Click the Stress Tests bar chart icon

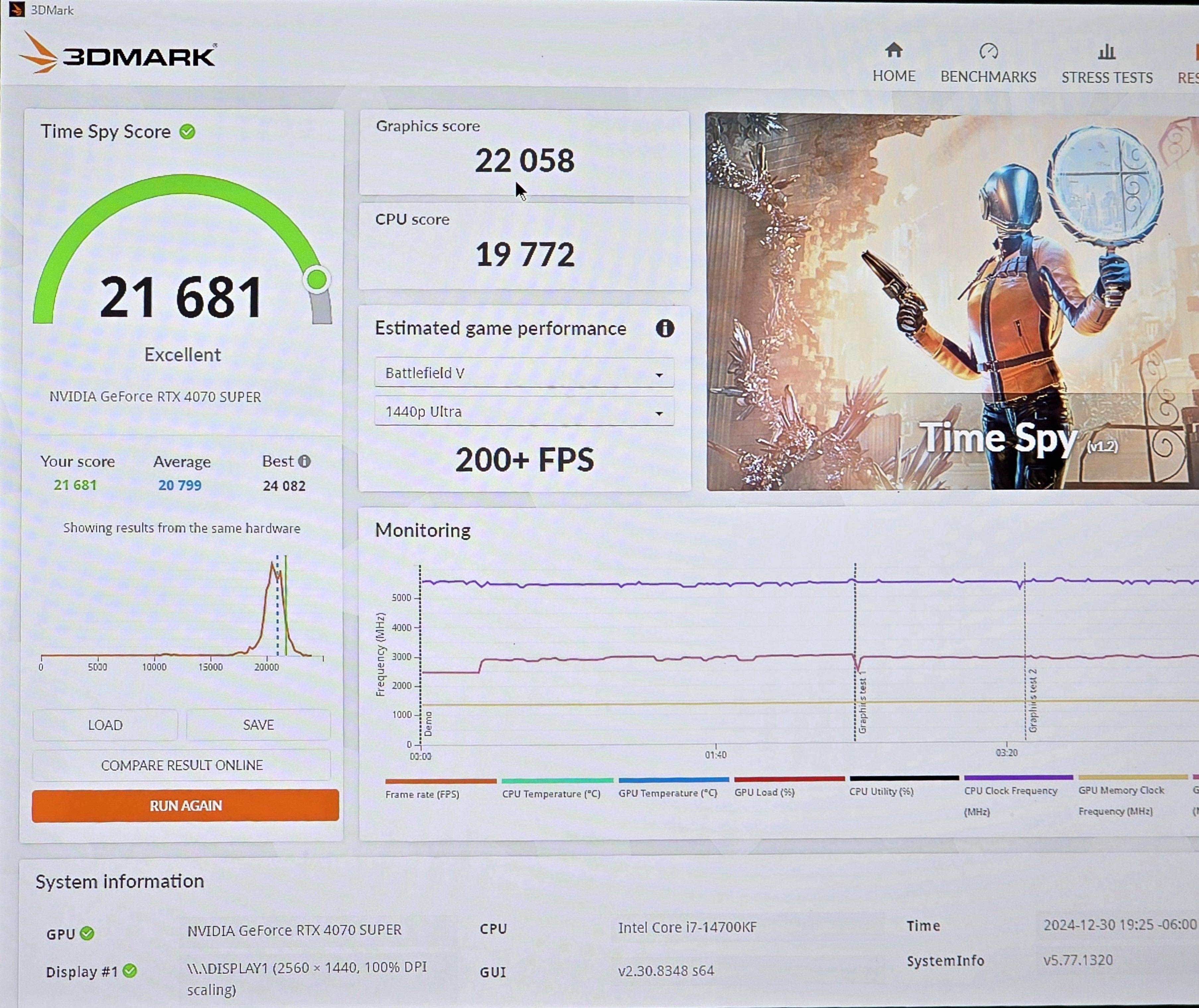point(1106,52)
